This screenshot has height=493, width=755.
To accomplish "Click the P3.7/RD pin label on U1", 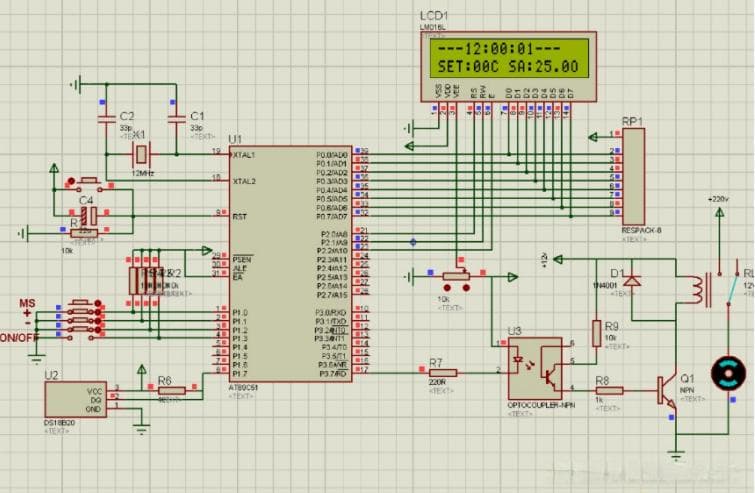I will [331, 374].
